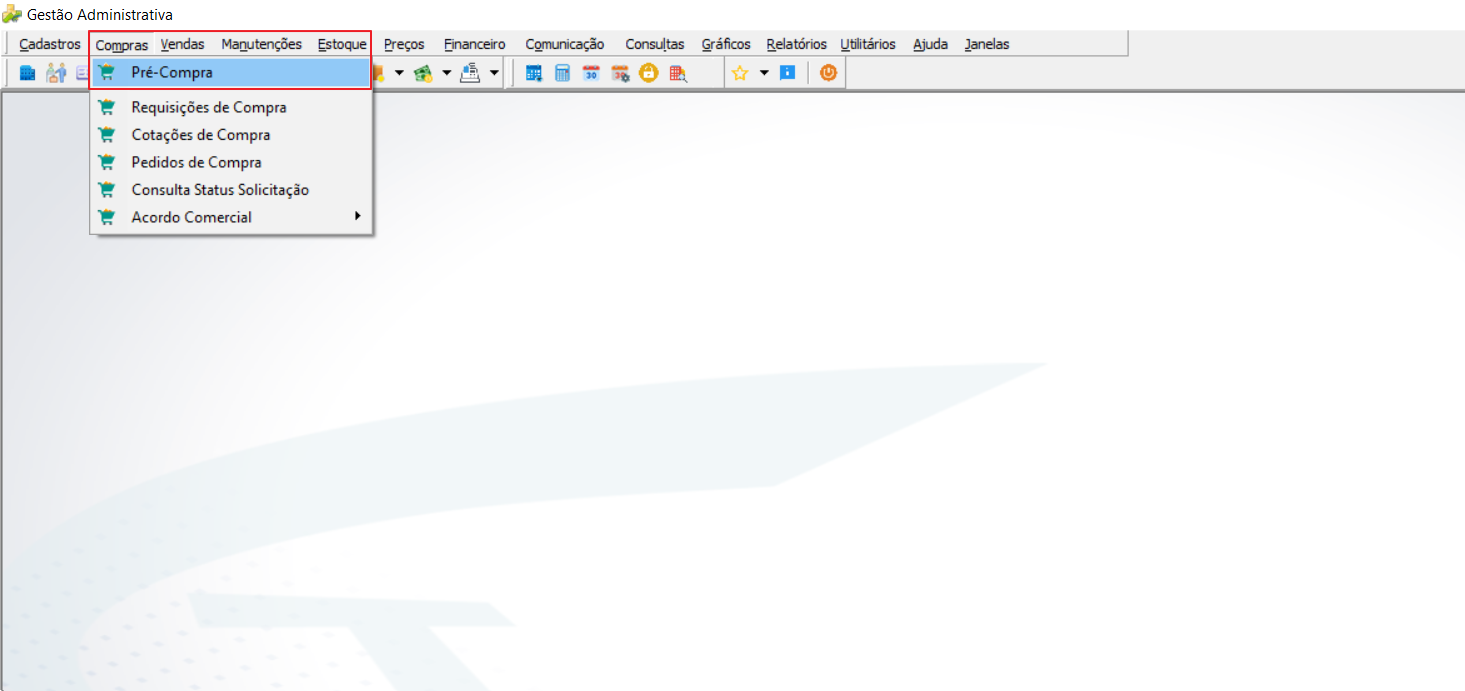Open the Consultas menu
The width and height of the screenshot is (1465, 691).
[x=655, y=44]
